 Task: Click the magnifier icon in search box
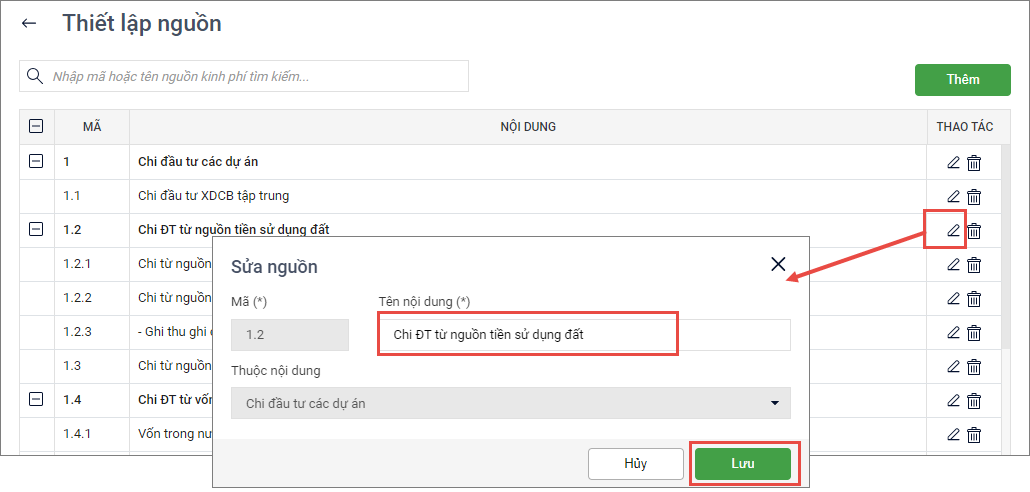click(35, 77)
